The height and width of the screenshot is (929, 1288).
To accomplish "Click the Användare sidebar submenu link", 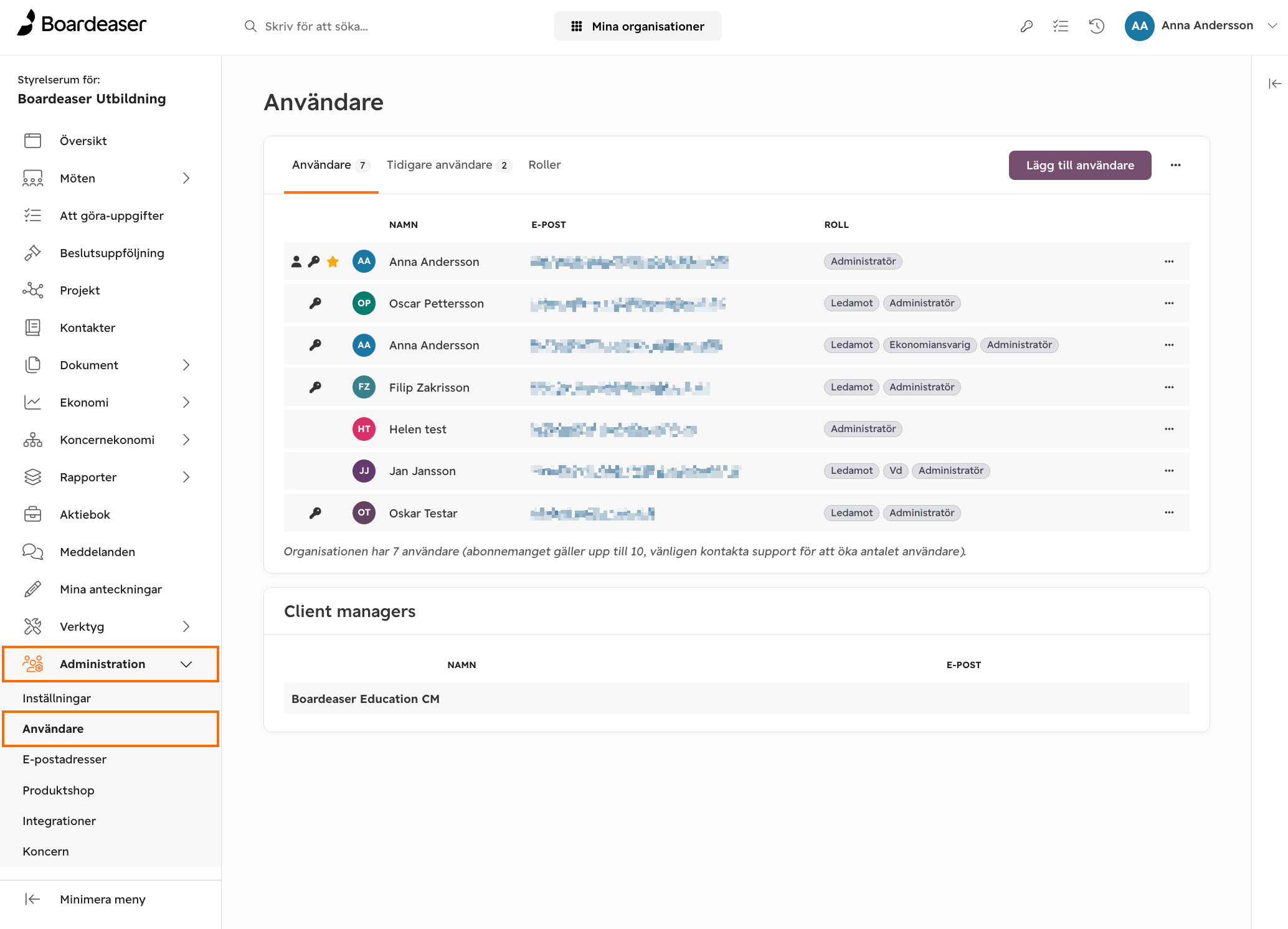I will coord(111,729).
